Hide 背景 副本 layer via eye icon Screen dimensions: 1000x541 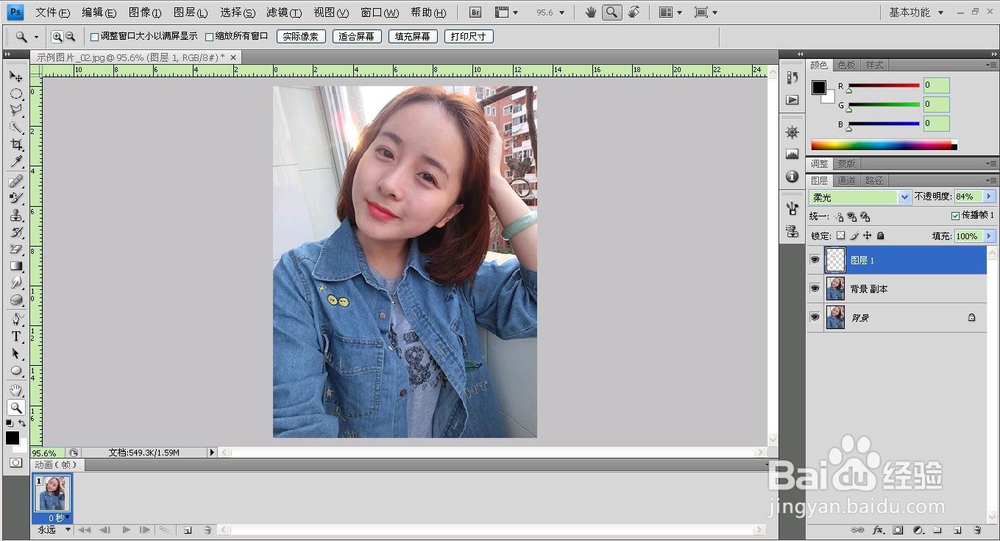tap(815, 288)
